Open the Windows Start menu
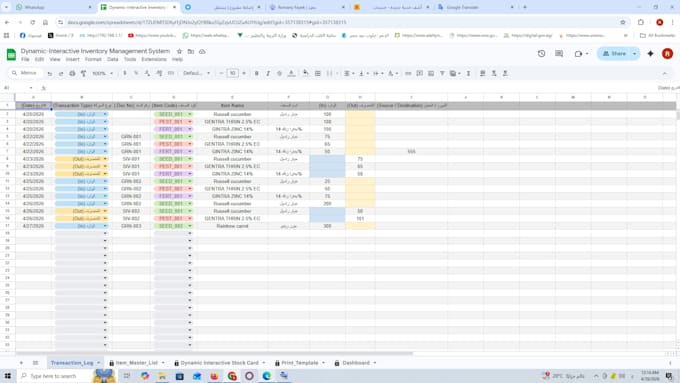Image resolution: width=680 pixels, height=383 pixels. tap(8, 376)
